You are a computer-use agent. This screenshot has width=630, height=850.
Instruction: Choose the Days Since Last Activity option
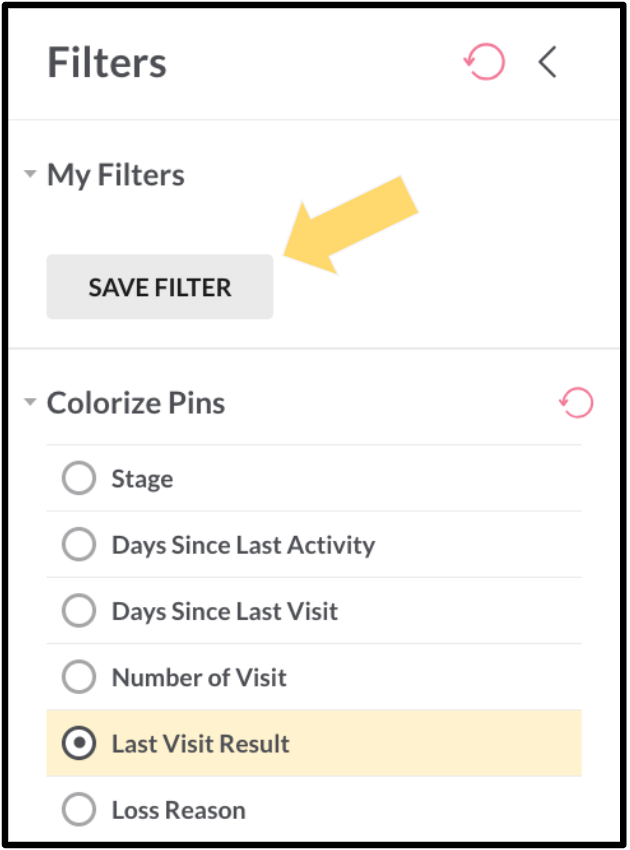pos(79,544)
